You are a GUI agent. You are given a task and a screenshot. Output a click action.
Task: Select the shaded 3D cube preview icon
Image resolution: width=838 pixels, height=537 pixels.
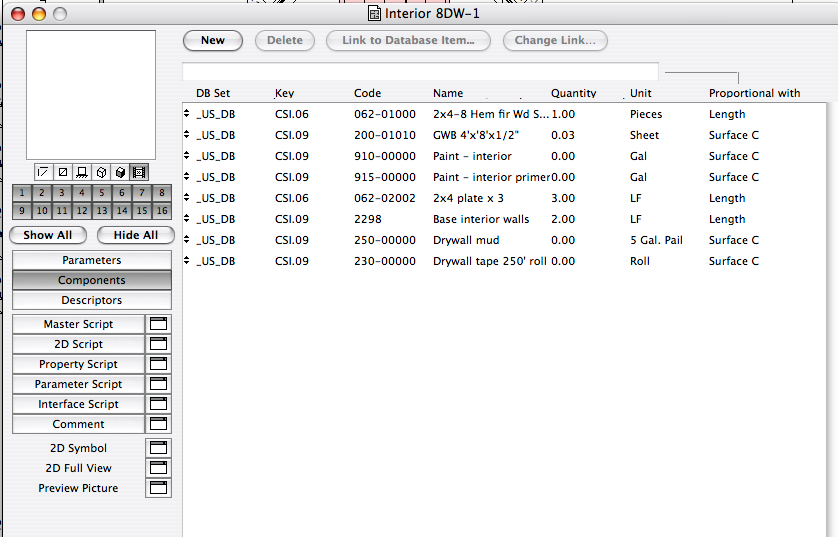point(120,172)
